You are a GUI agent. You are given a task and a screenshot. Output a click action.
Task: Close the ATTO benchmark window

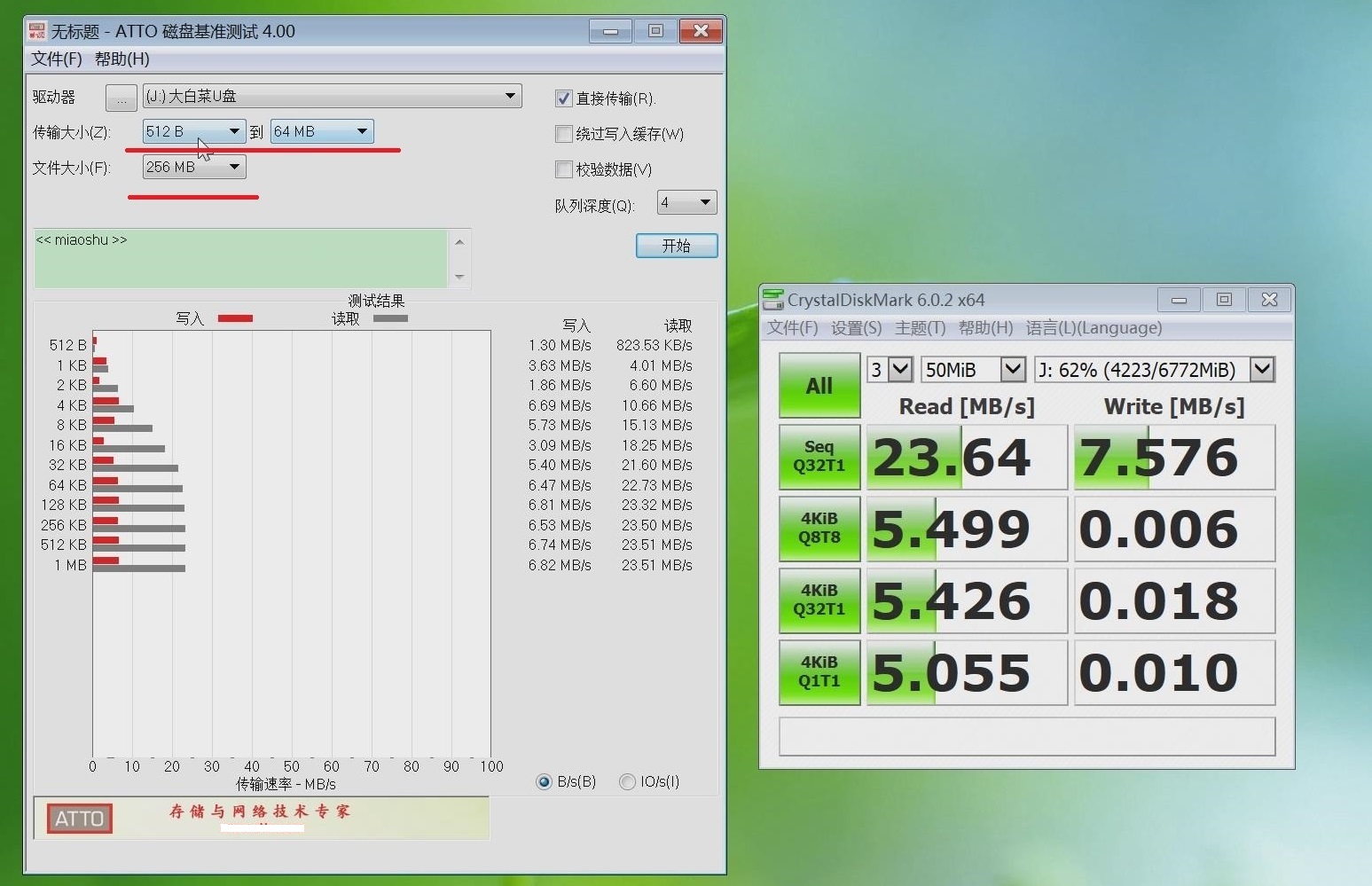click(701, 31)
